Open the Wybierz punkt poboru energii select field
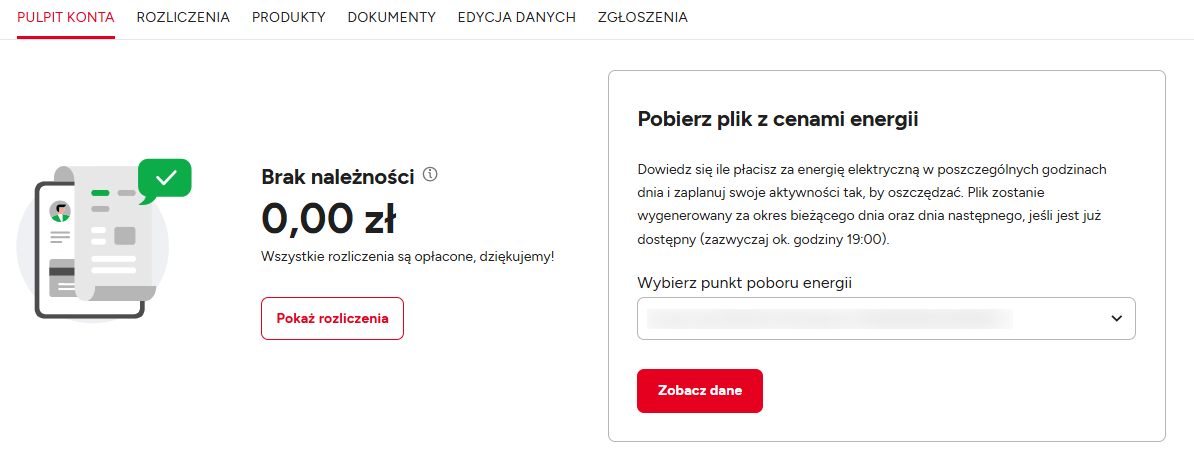This screenshot has height=463, width=1194. click(870, 319)
